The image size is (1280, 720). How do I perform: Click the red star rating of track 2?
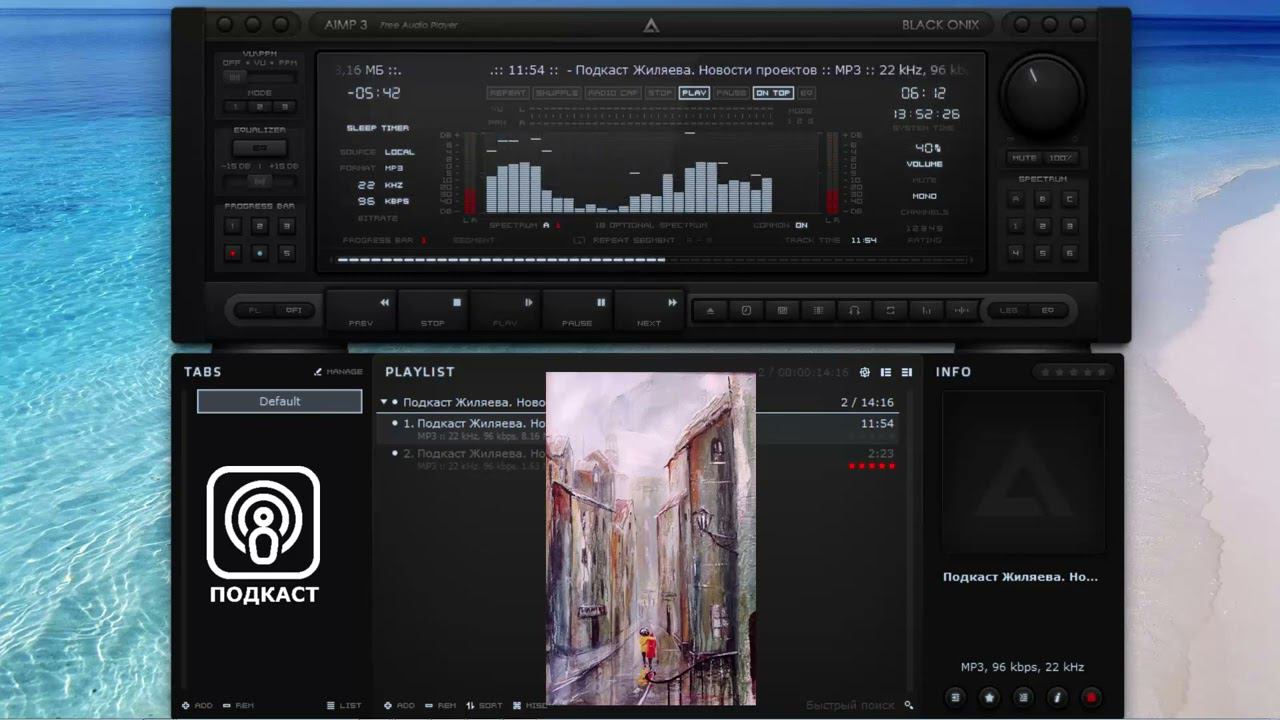872,466
